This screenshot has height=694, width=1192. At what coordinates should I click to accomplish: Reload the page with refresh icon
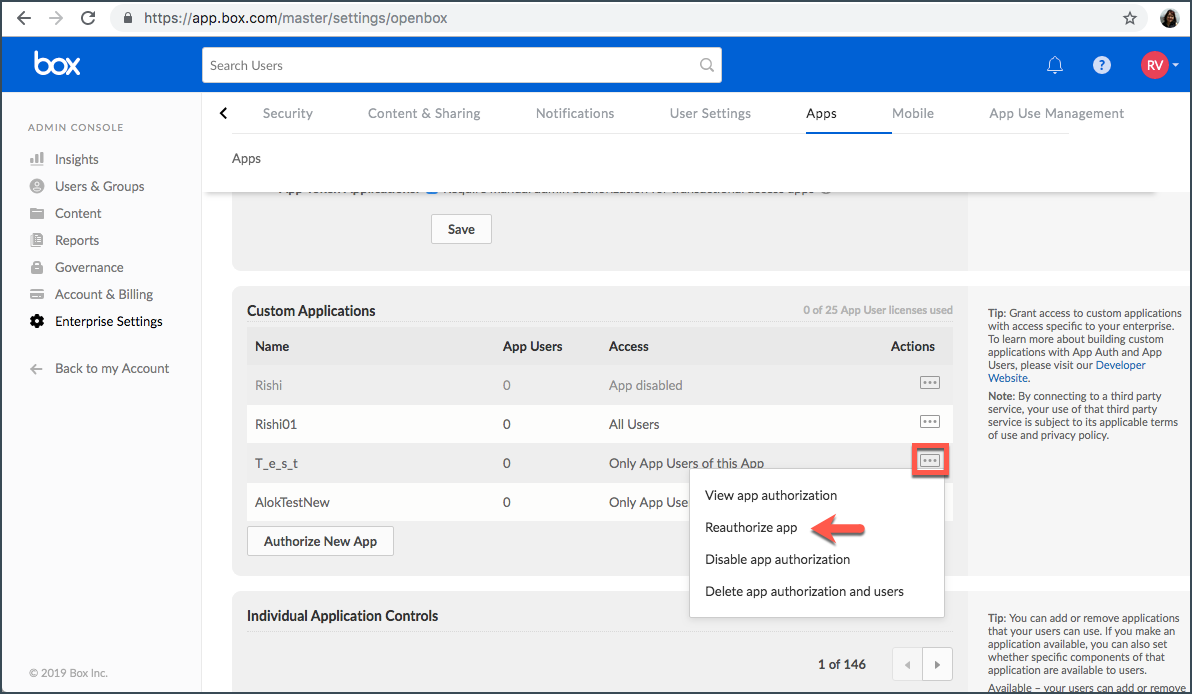[x=88, y=17]
